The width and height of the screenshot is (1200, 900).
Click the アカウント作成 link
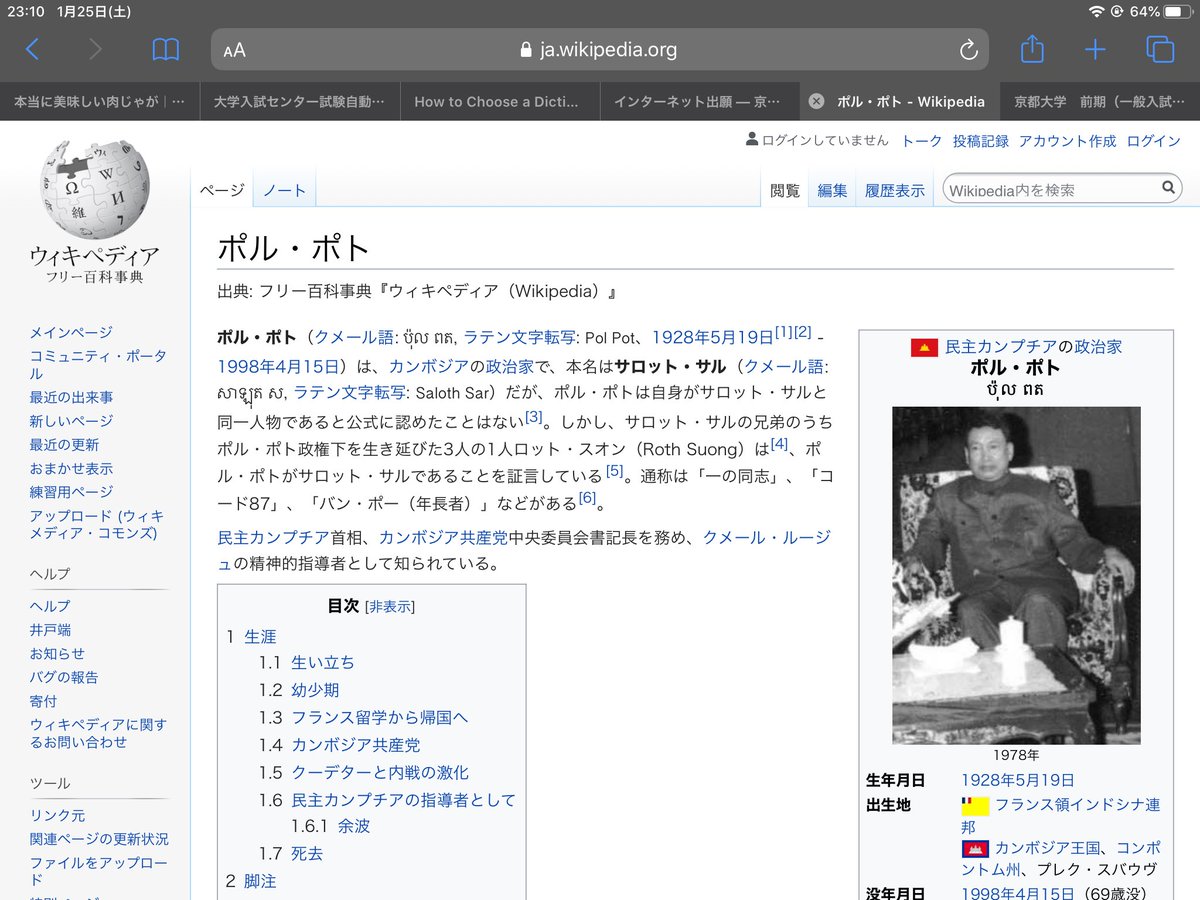pyautogui.click(x=1067, y=141)
